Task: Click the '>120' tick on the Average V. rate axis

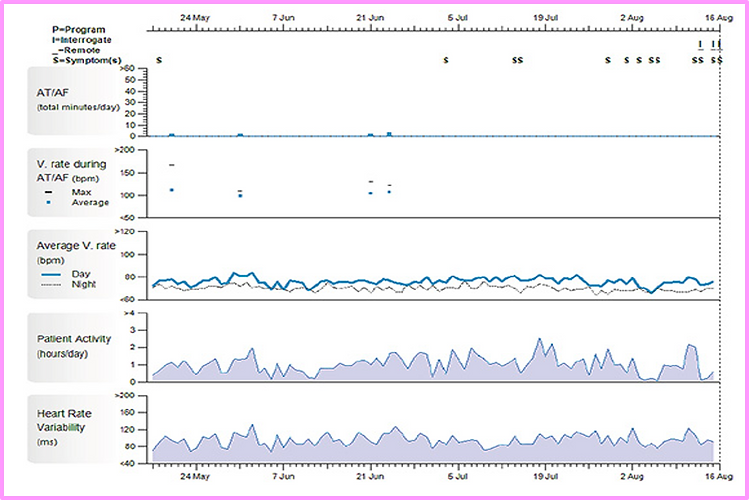Action: coord(127,232)
